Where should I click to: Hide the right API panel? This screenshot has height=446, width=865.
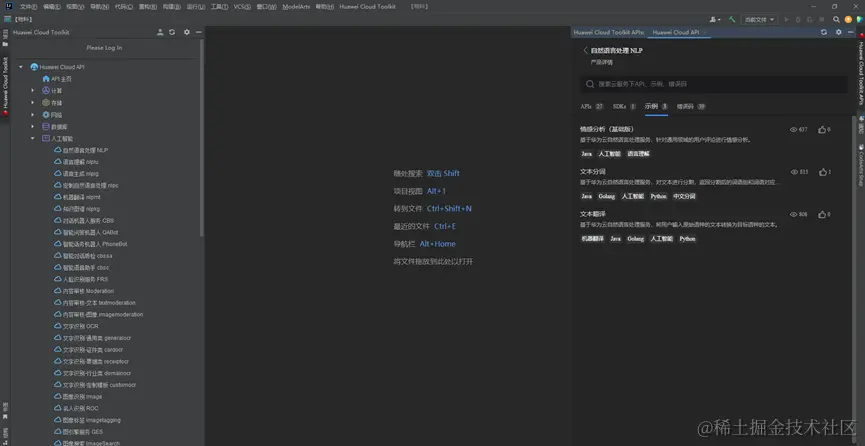click(850, 33)
